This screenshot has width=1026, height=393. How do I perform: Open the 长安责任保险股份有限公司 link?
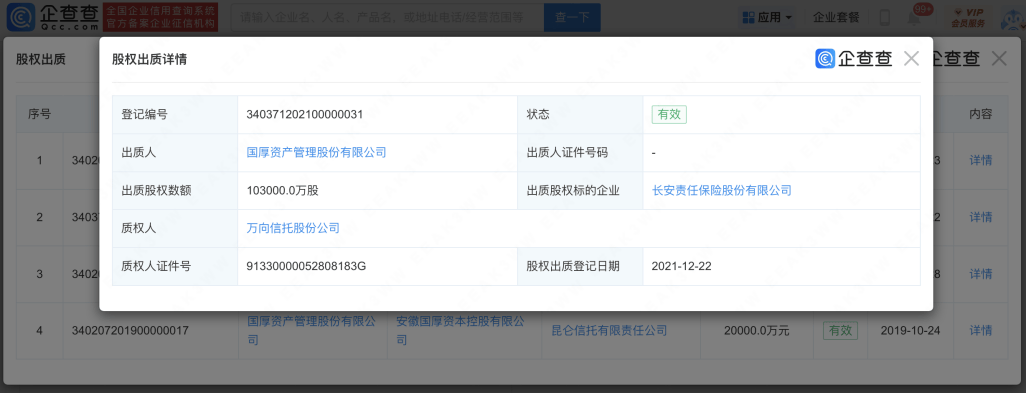point(722,190)
